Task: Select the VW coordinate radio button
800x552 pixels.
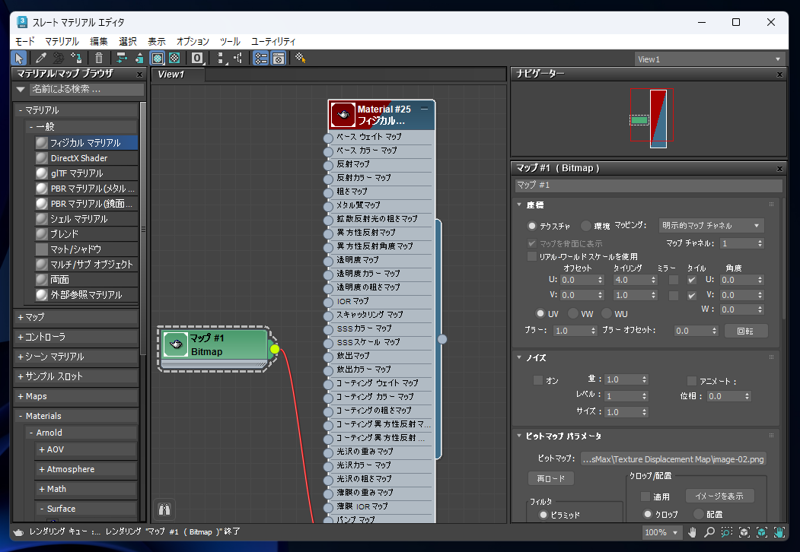Action: (x=573, y=313)
